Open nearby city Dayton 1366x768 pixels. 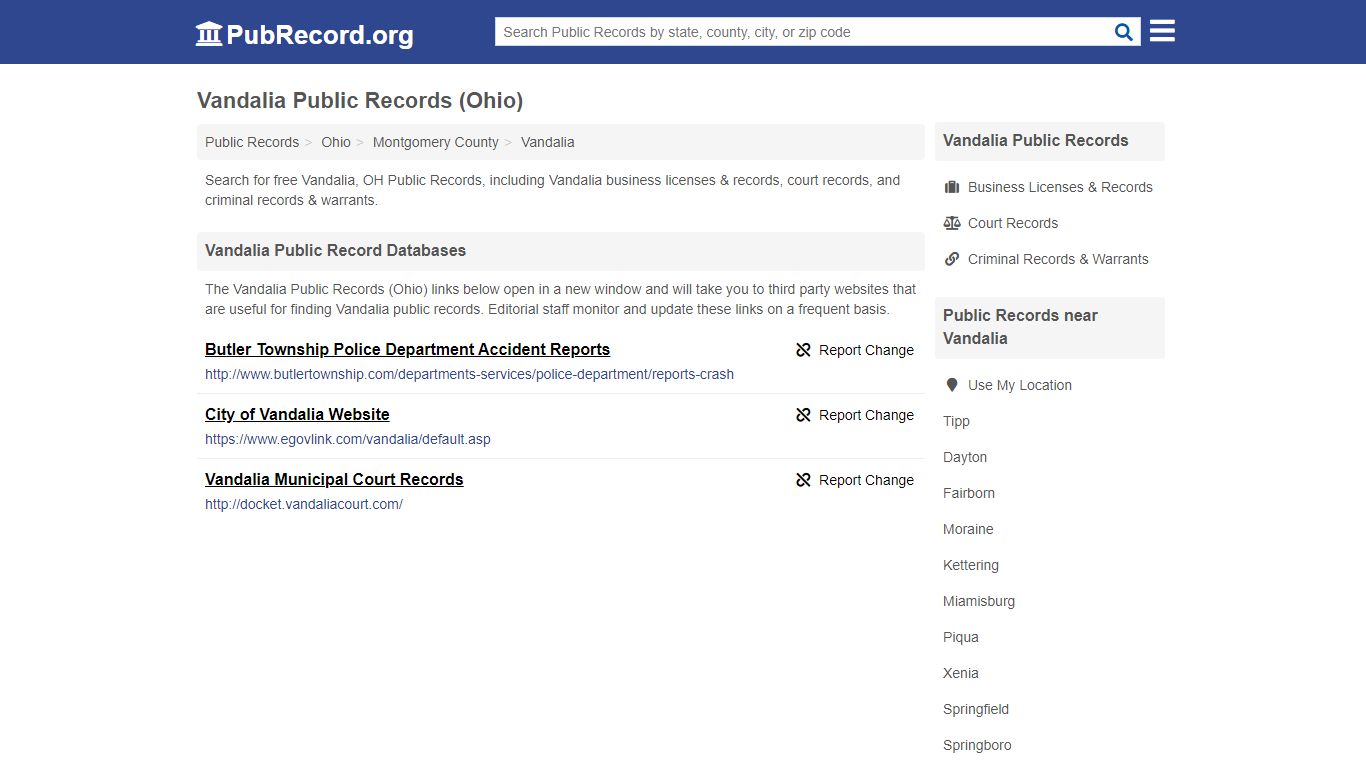click(965, 457)
